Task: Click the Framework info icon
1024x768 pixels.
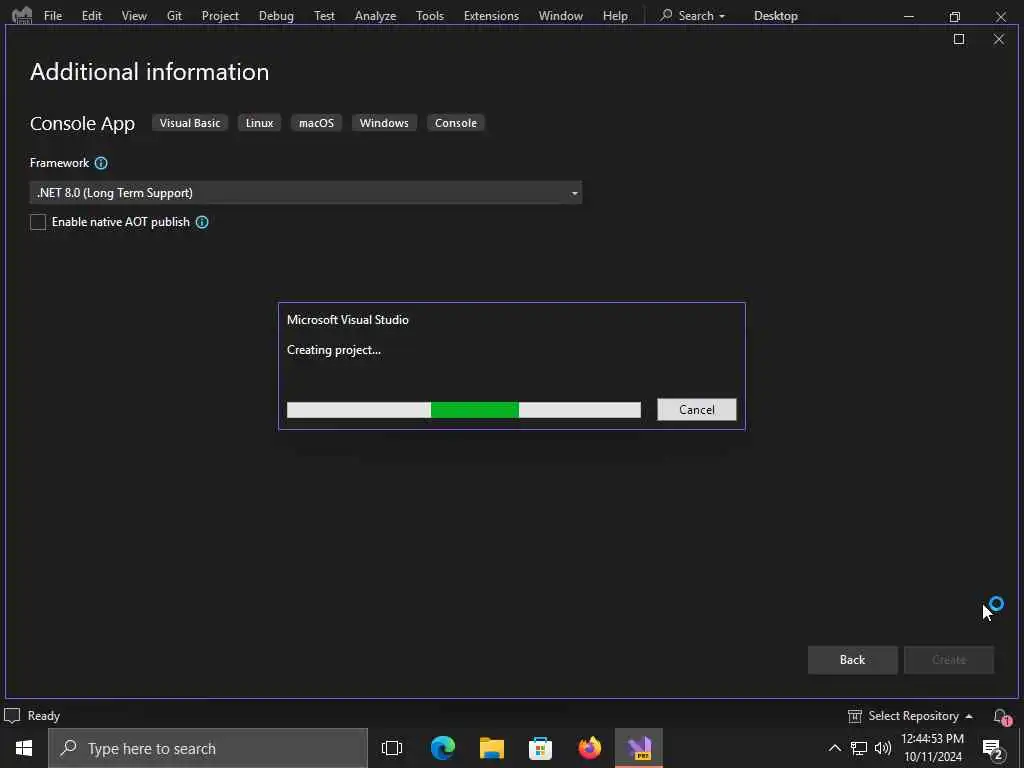Action: [101, 163]
